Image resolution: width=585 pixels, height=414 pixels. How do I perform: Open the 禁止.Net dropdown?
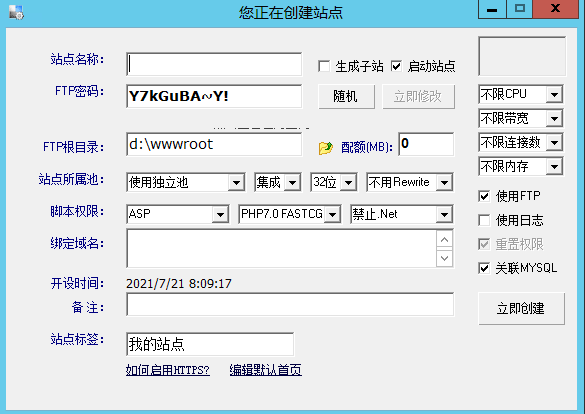[x=401, y=214]
